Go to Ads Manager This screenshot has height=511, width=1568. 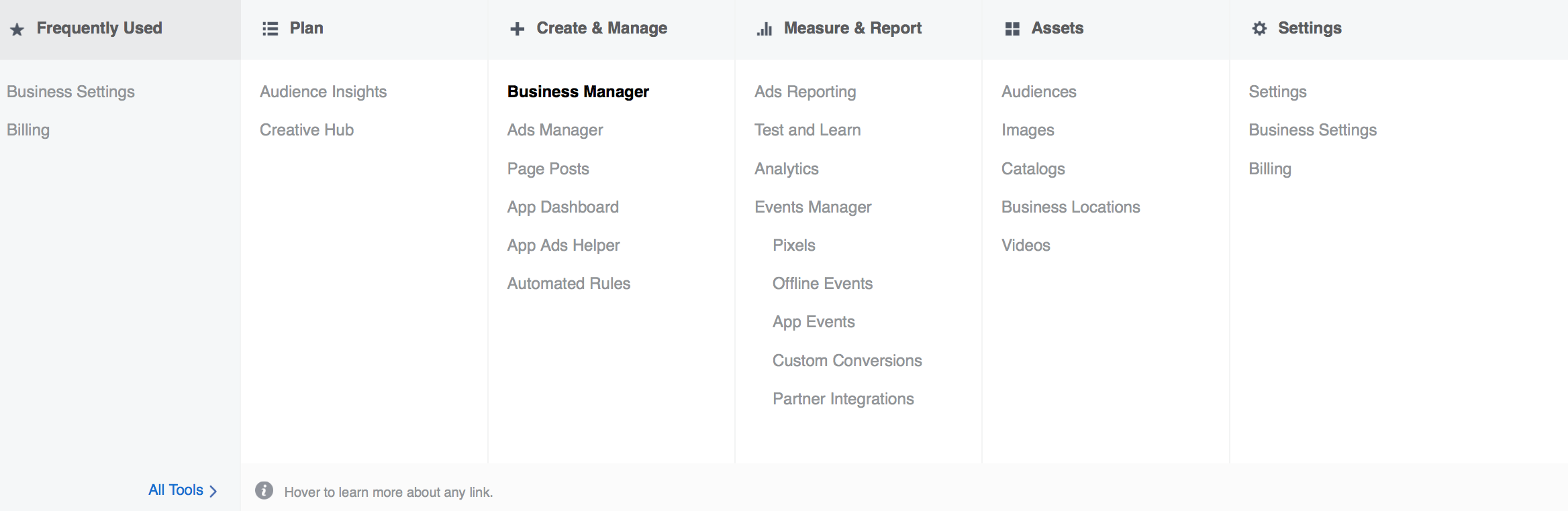pos(555,130)
